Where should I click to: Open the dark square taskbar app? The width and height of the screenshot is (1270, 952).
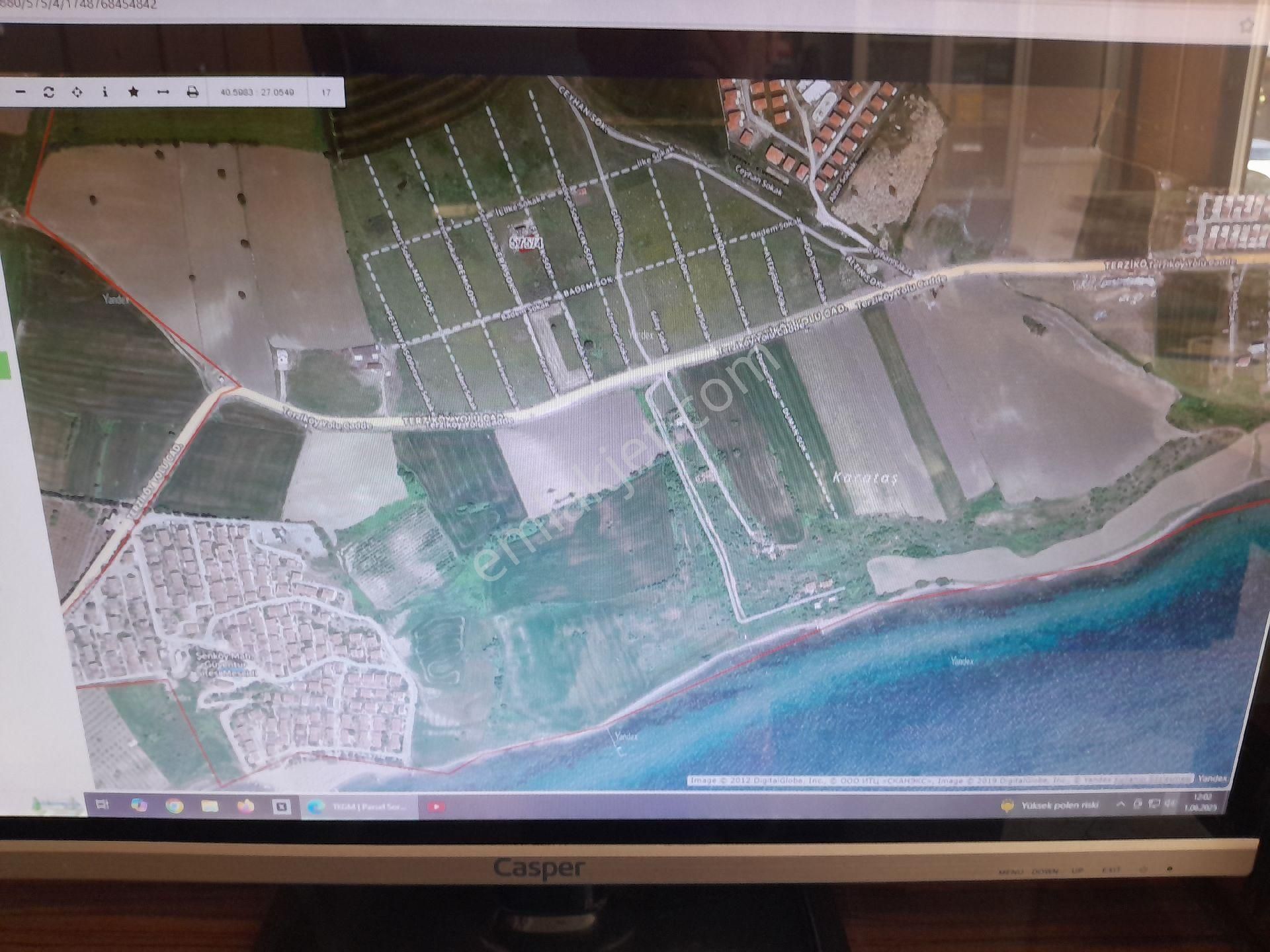(281, 807)
